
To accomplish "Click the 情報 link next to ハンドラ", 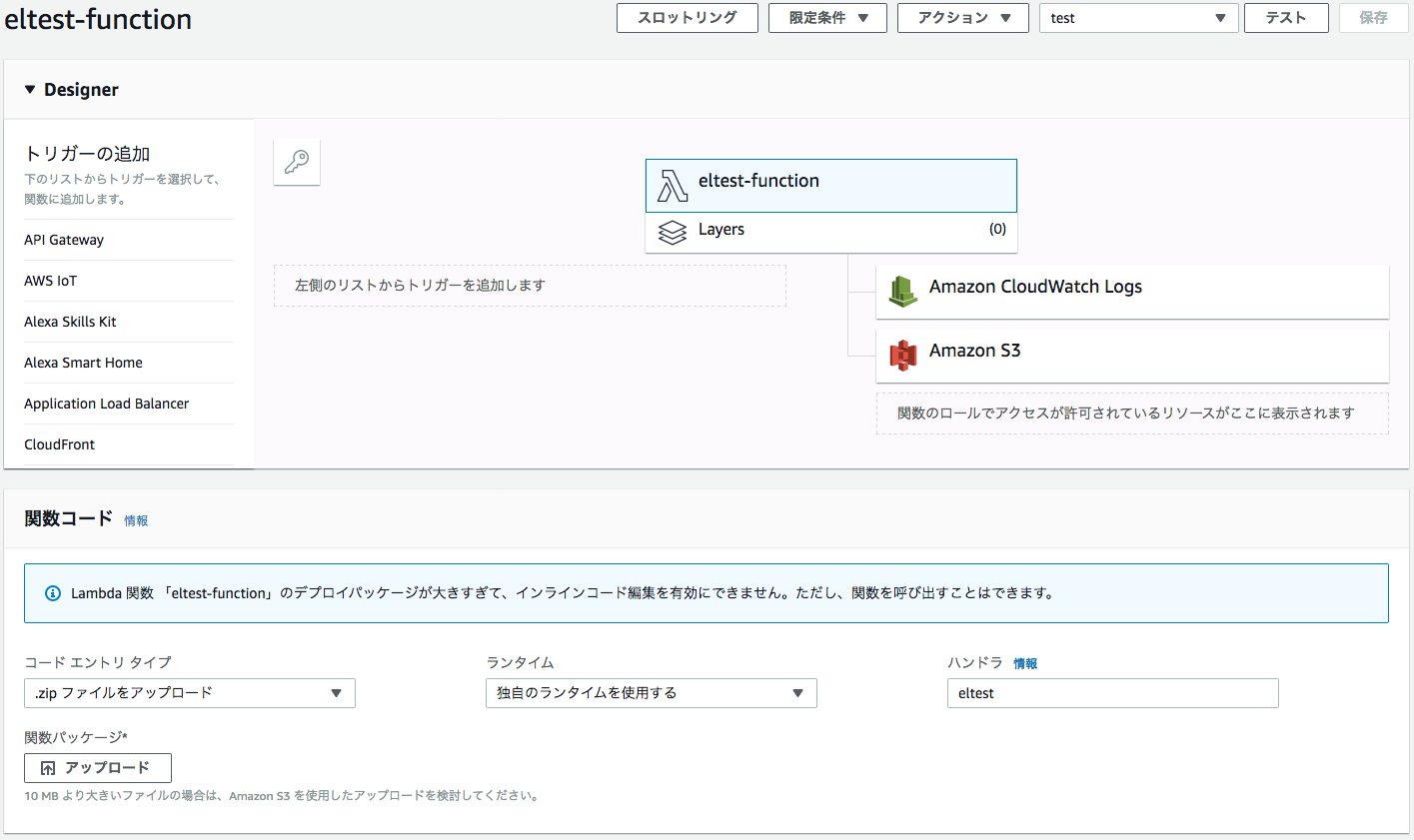I will tap(1026, 662).
